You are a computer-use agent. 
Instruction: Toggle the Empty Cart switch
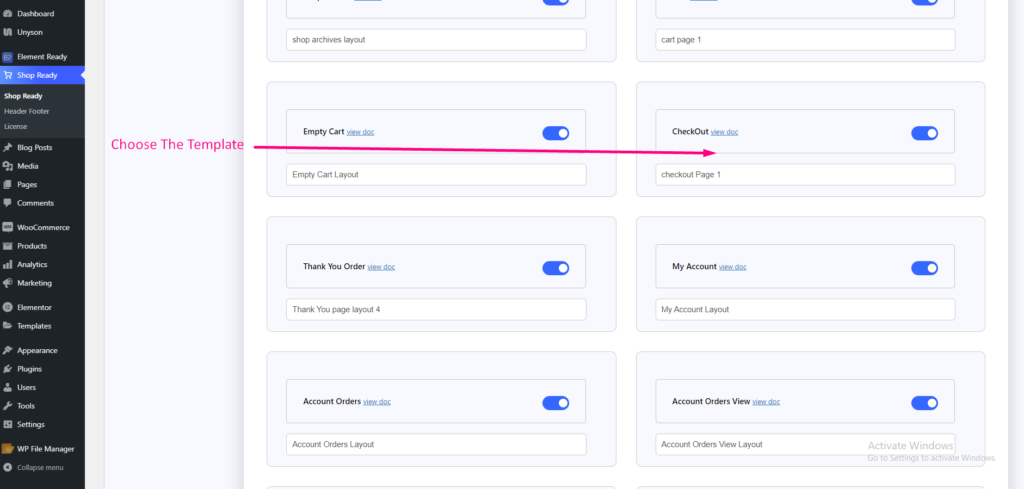(556, 133)
